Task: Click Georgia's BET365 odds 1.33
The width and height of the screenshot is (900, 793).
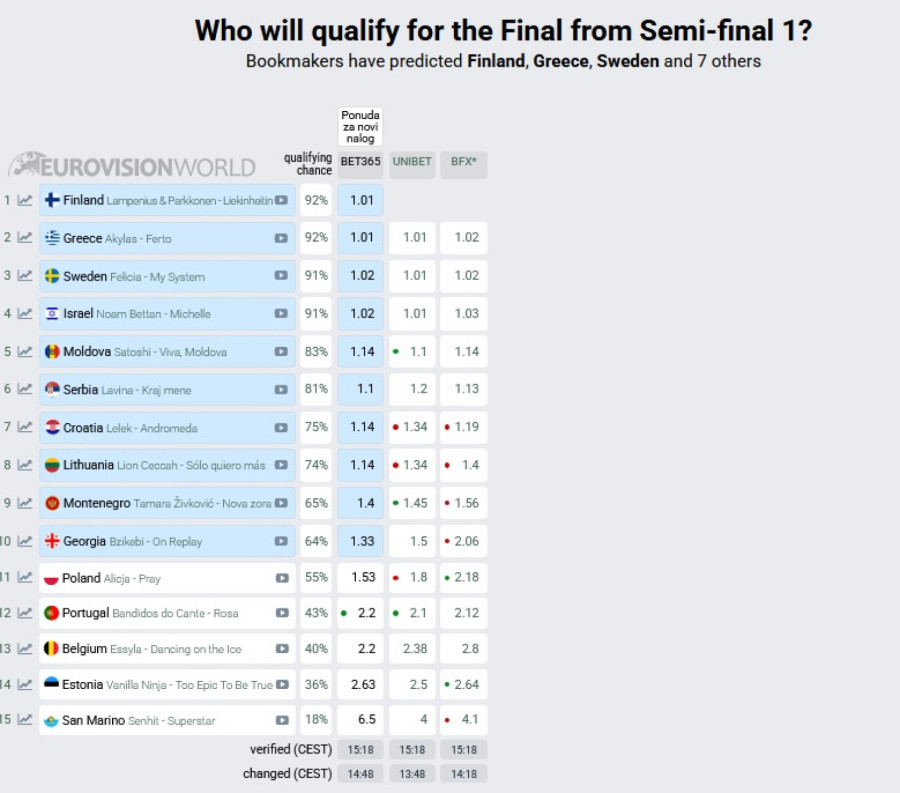Action: pyautogui.click(x=360, y=541)
